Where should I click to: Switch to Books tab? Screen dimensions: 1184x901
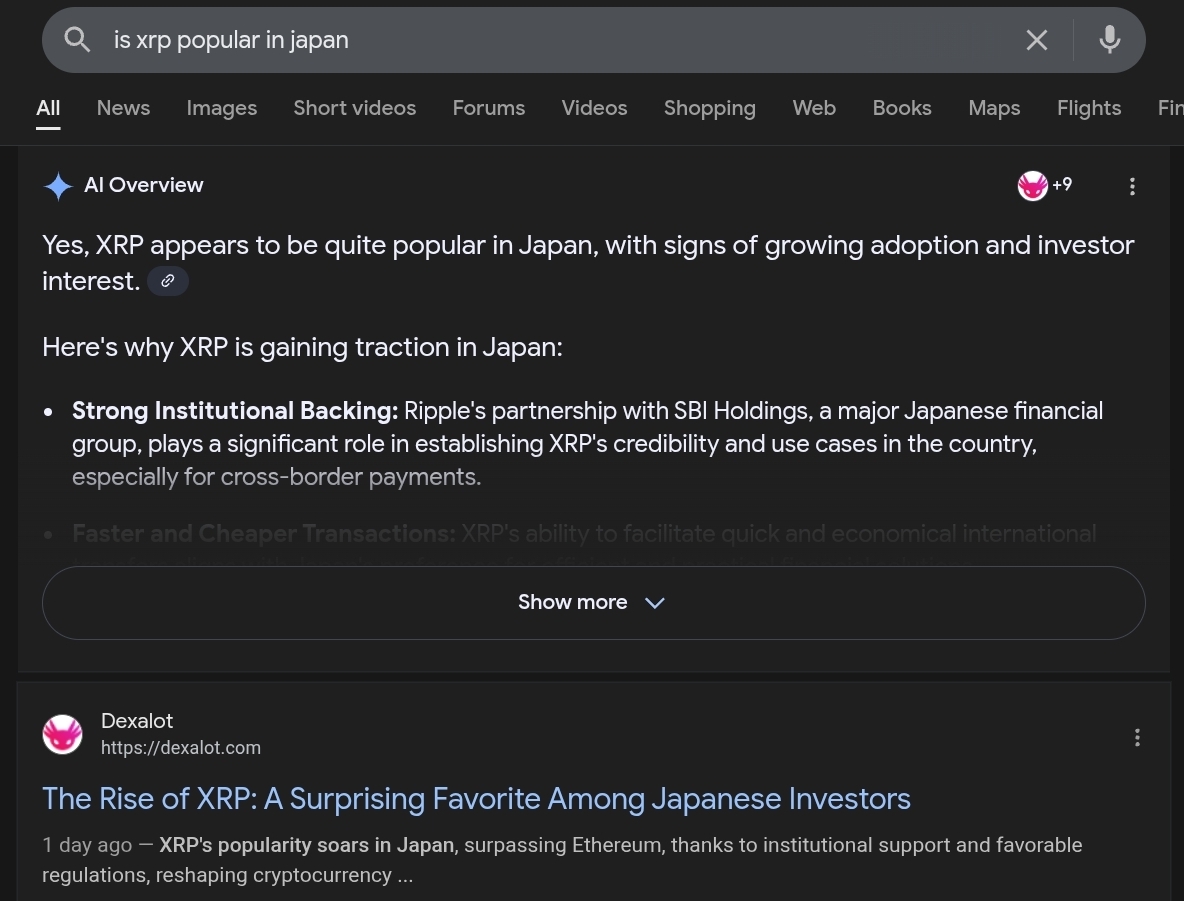902,108
